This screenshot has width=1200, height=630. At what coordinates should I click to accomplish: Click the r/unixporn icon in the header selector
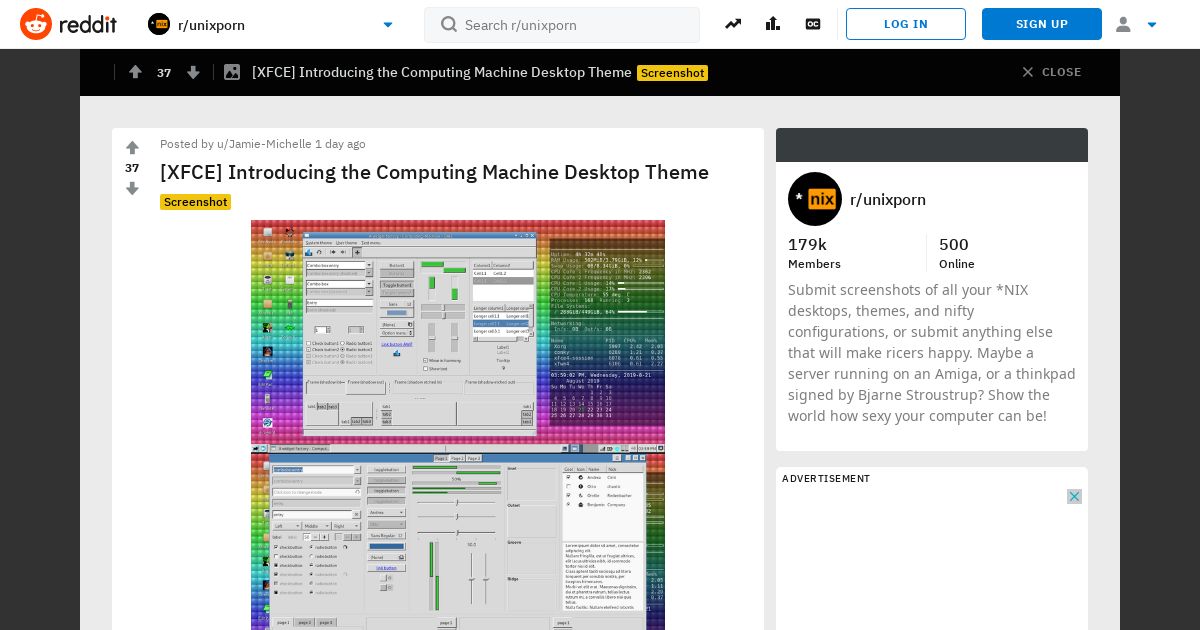(159, 24)
